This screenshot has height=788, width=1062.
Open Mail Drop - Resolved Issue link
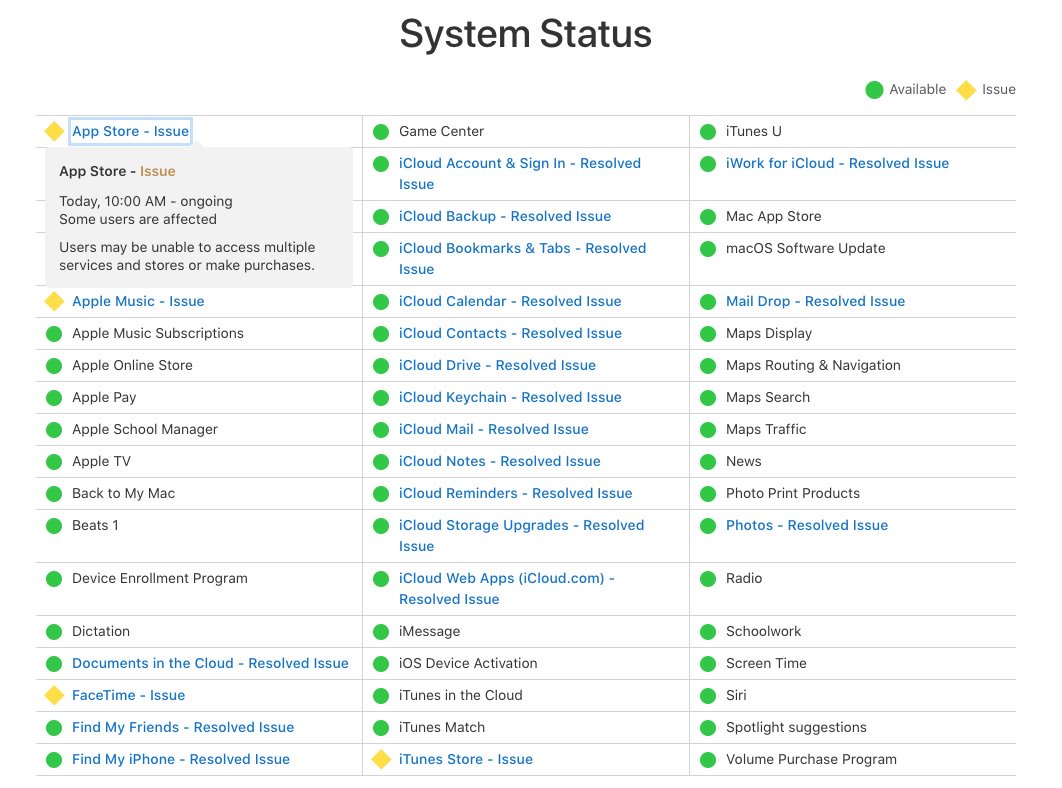815,302
